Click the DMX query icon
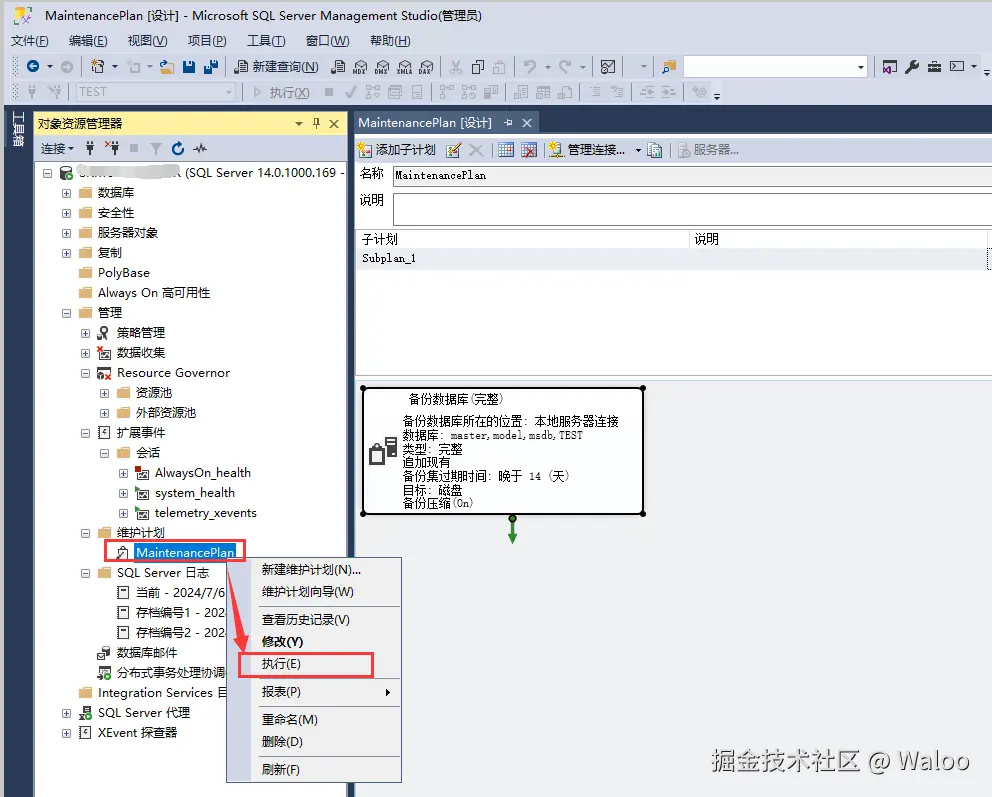This screenshot has width=992, height=797. [382, 66]
